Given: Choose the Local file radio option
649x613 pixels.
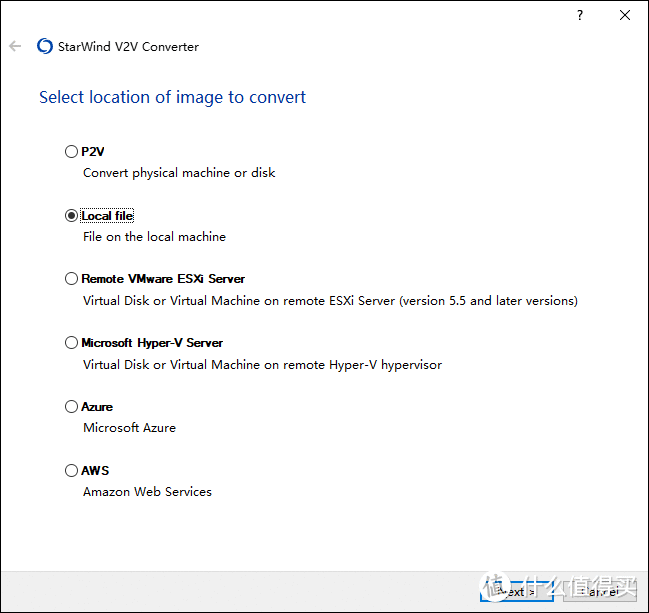Looking at the screenshot, I should point(71,216).
